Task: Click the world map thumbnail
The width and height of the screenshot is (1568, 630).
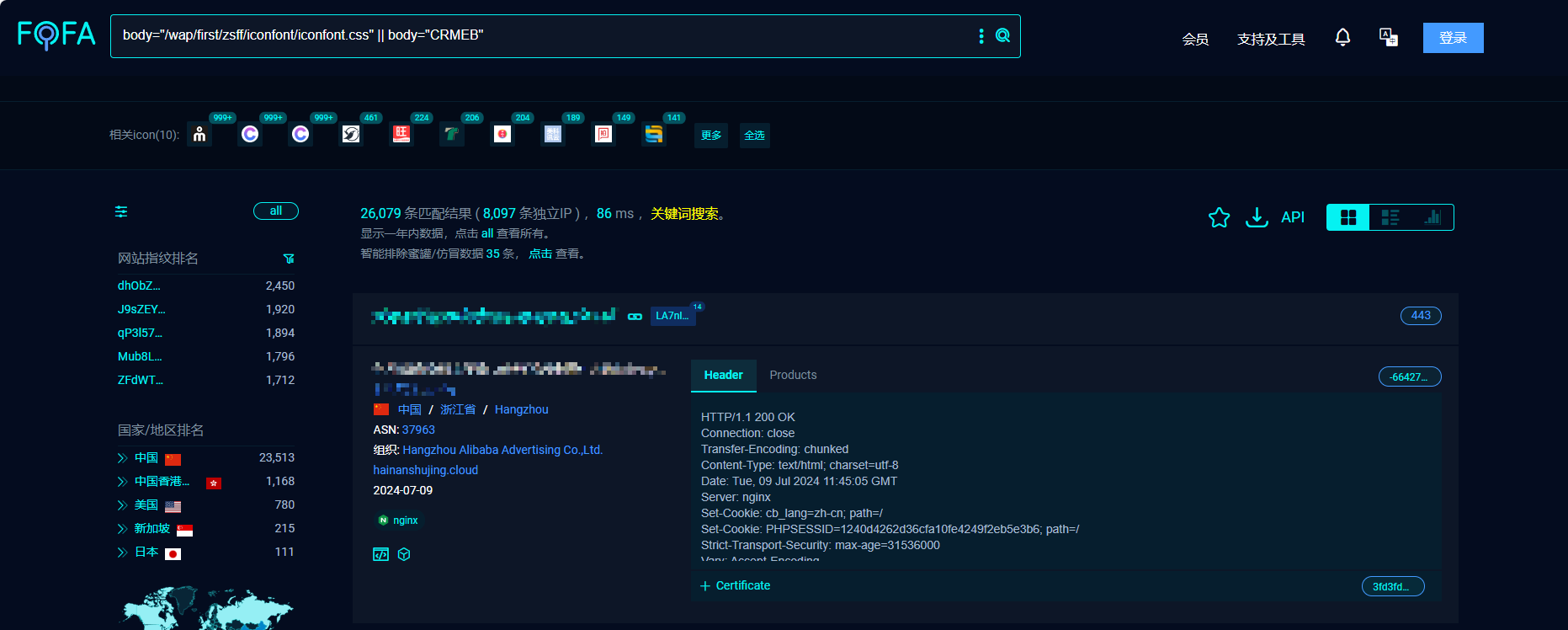Action: [x=207, y=608]
